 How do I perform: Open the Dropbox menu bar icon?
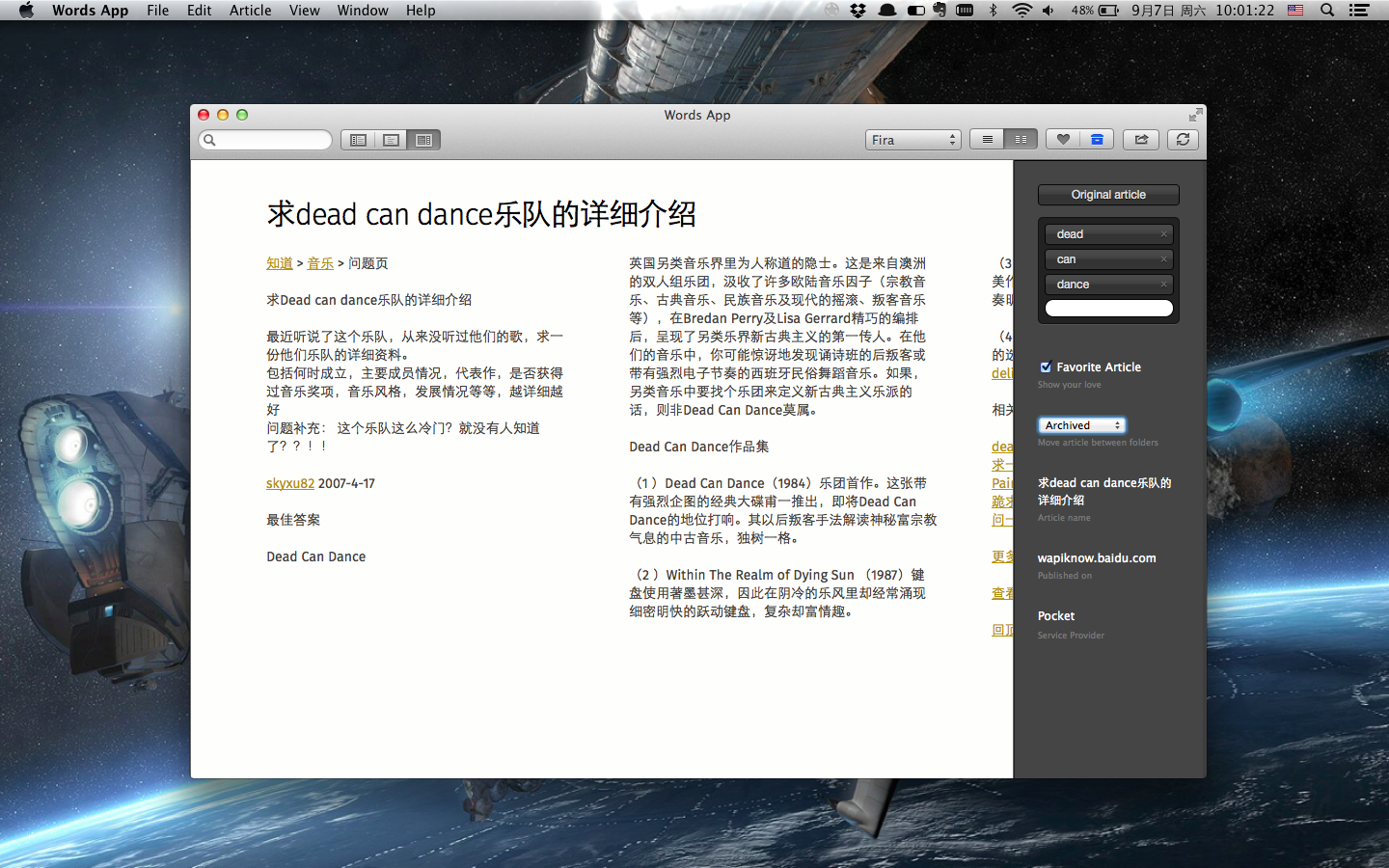(858, 11)
